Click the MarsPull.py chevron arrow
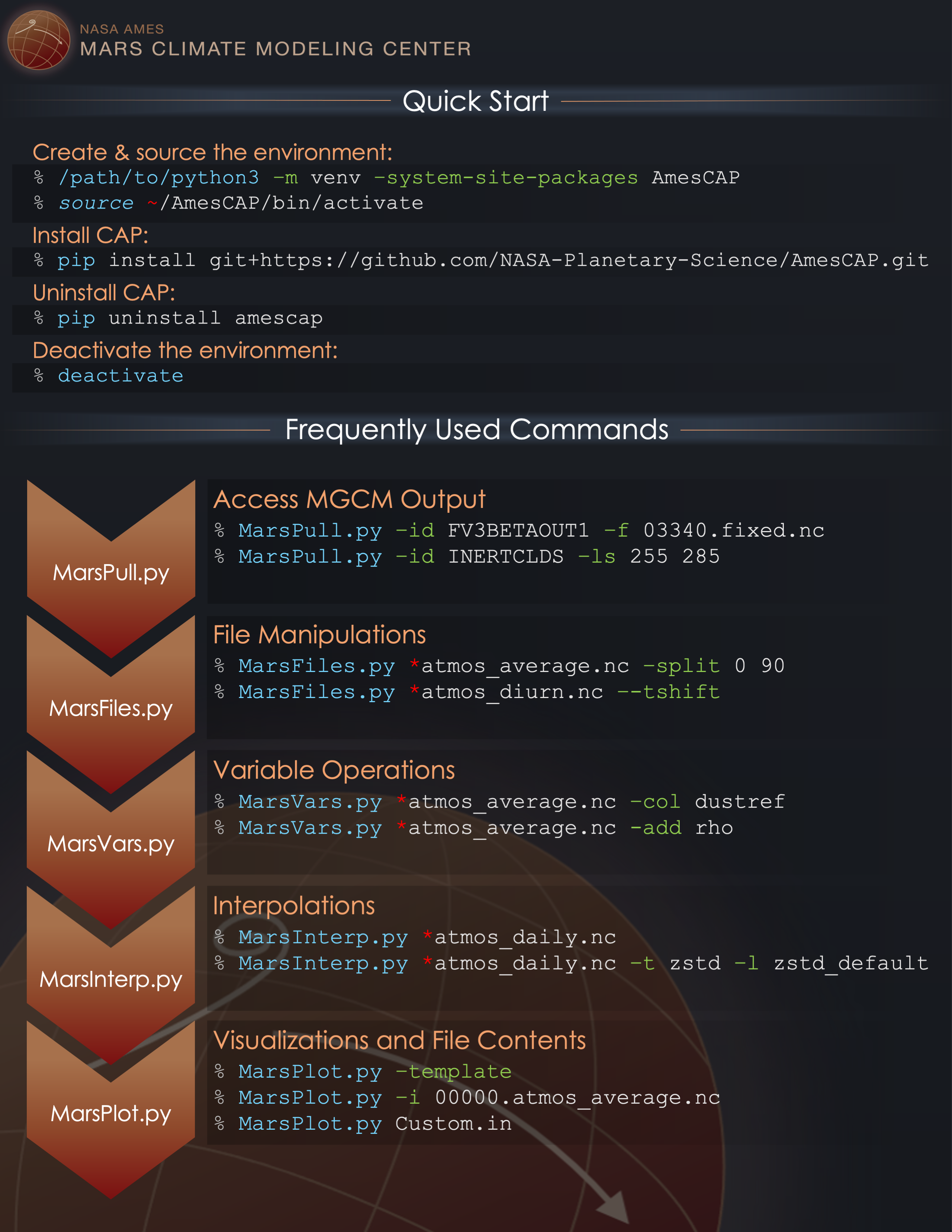Screen dimensions: 952x1232 (111, 569)
